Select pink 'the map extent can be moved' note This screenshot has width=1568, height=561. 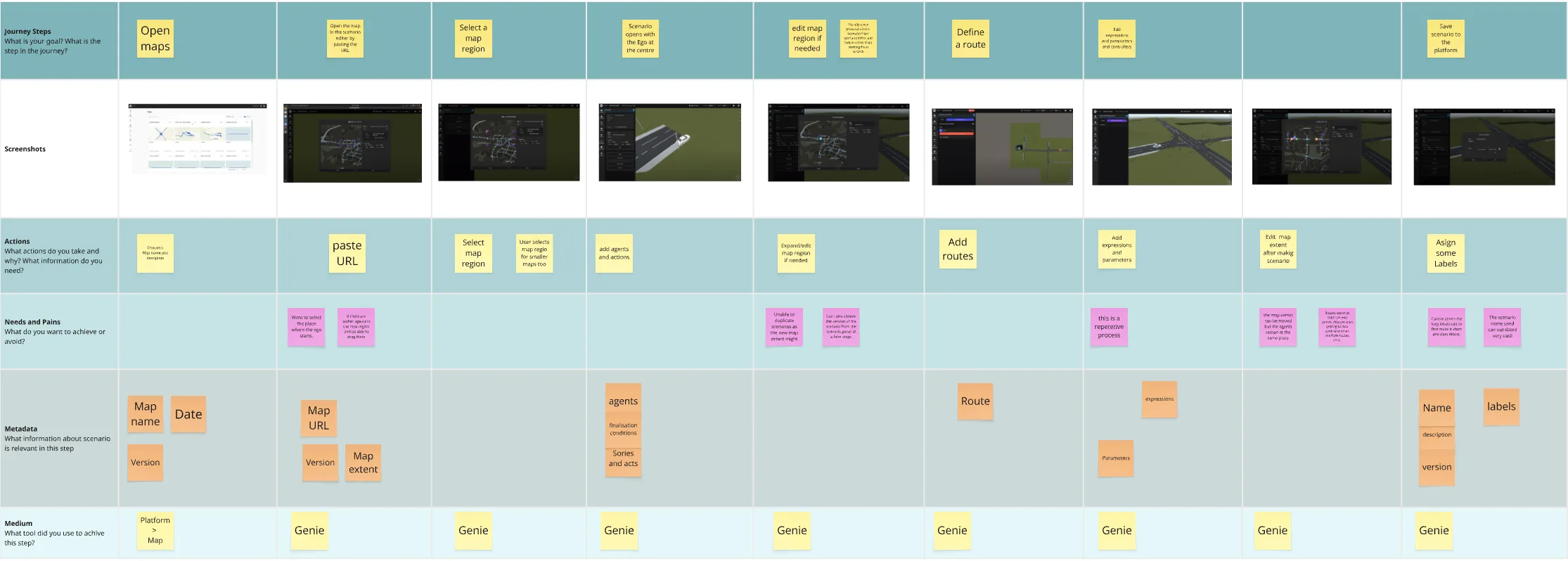1278,327
